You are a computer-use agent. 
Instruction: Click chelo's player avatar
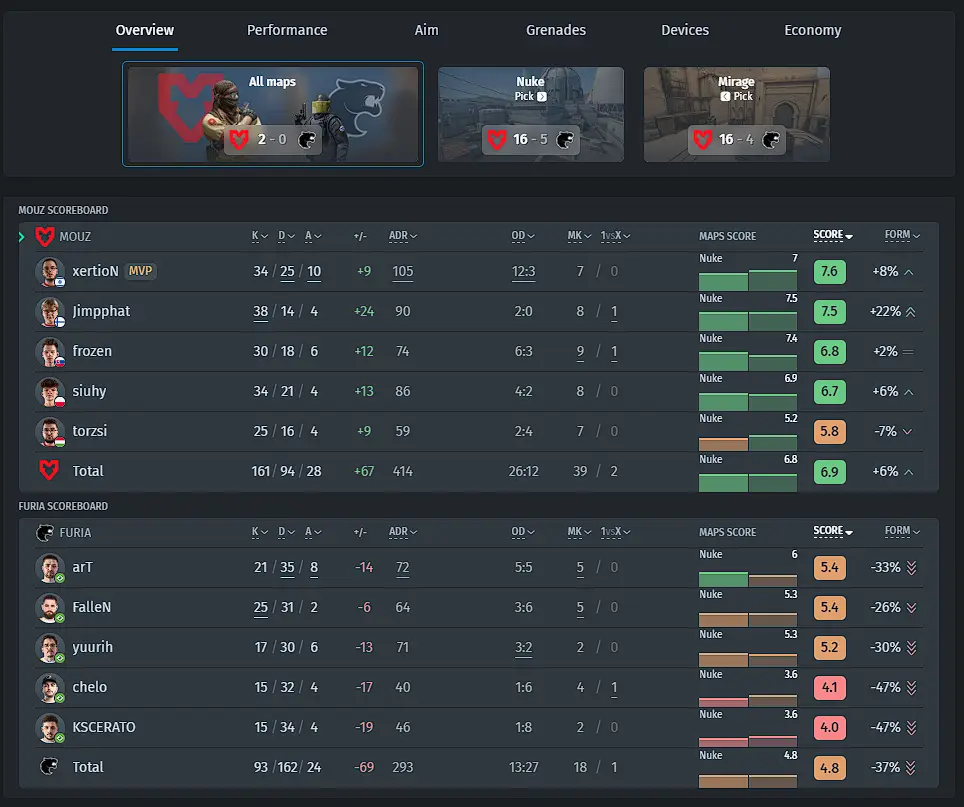pos(50,687)
